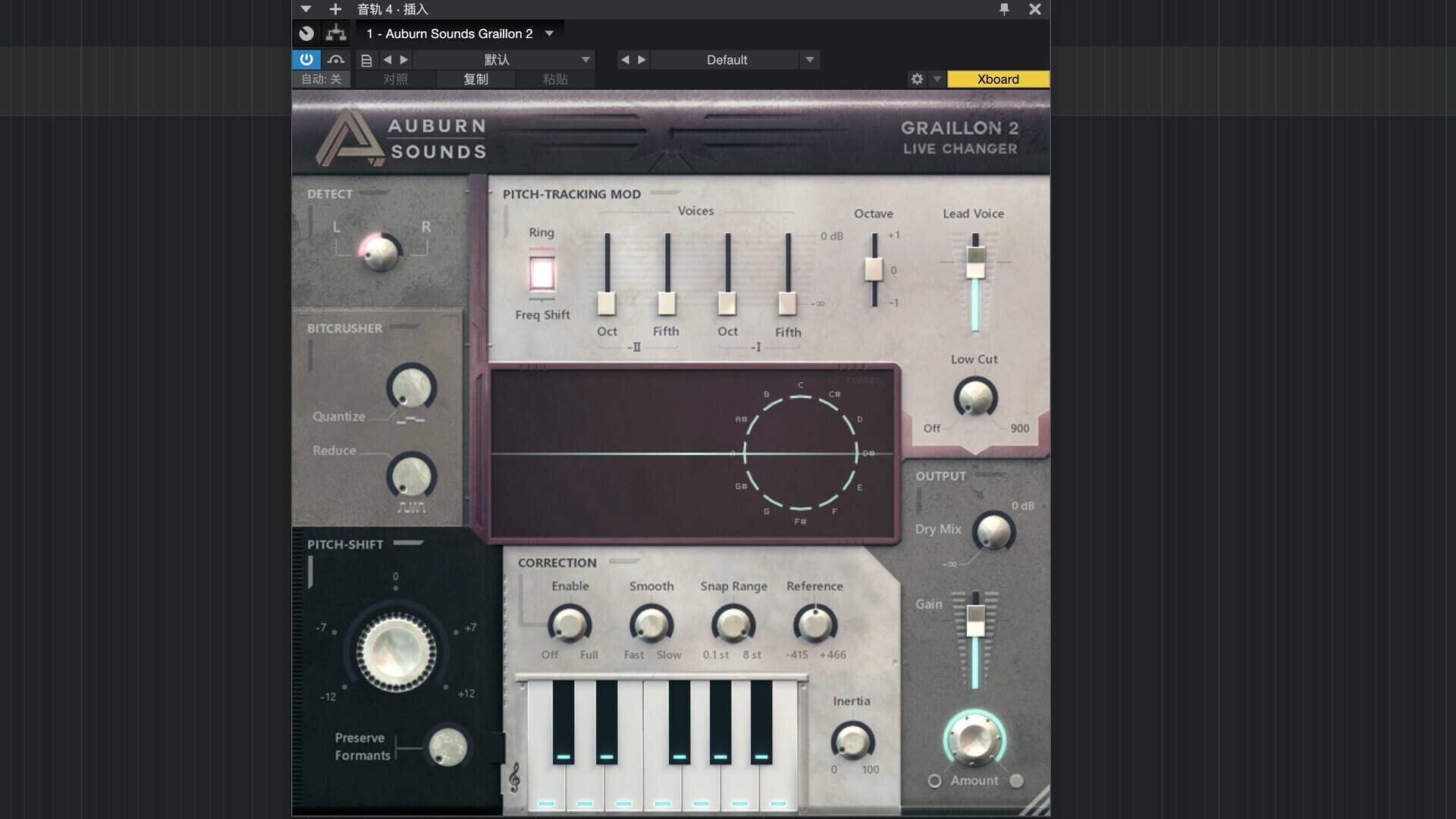The width and height of the screenshot is (1456, 819).
Task: Click the first Fifth voice slider (-II)
Action: tap(667, 303)
